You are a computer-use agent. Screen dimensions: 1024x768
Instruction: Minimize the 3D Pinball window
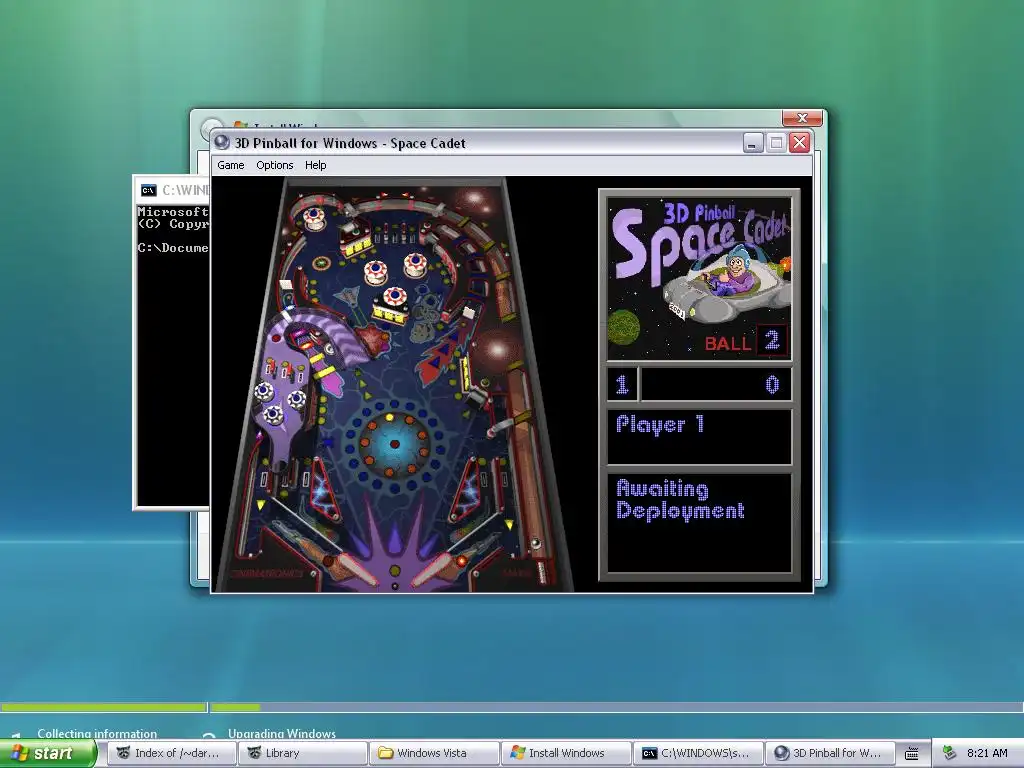point(753,142)
